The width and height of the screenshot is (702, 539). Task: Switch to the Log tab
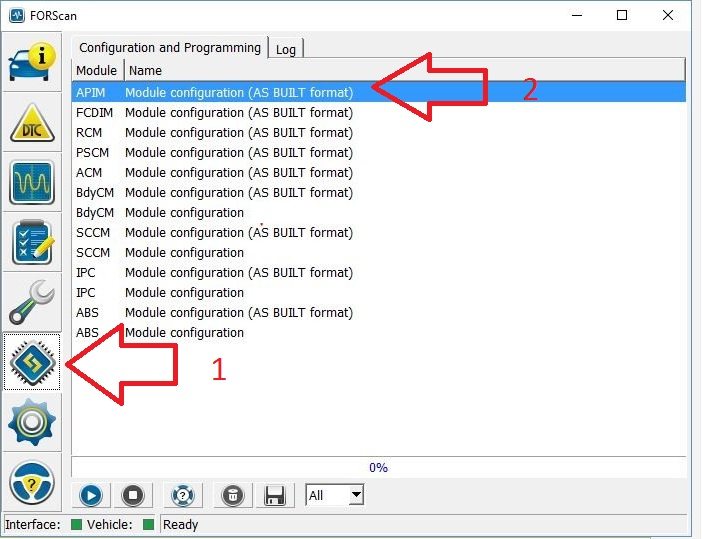[286, 49]
